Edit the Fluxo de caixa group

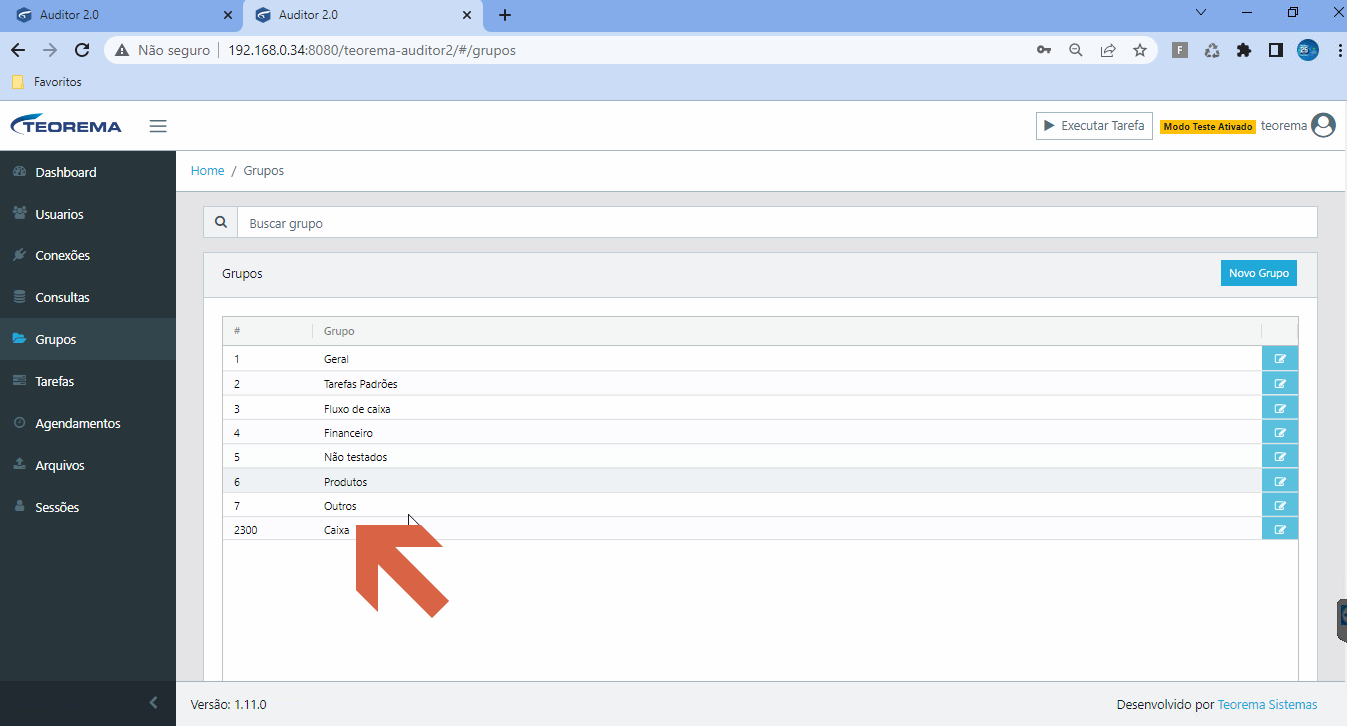pos(1280,408)
